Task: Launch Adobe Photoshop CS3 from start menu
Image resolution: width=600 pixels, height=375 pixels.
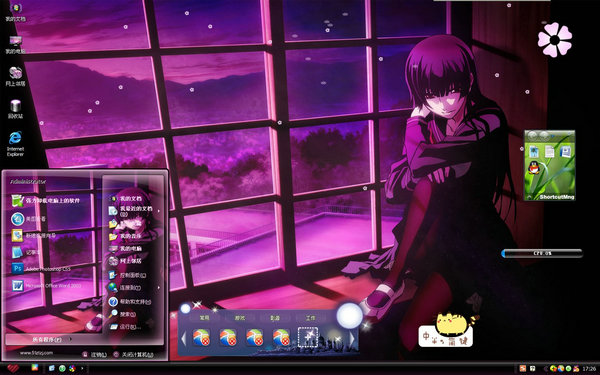Action: [41, 269]
